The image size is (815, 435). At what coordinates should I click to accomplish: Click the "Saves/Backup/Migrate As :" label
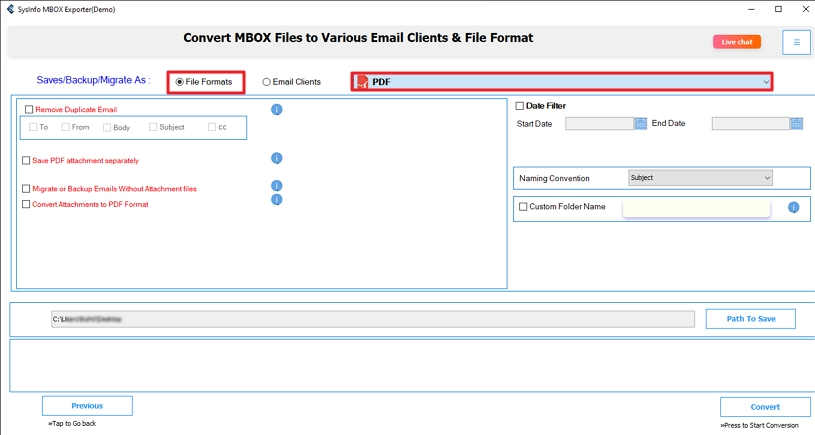[94, 80]
